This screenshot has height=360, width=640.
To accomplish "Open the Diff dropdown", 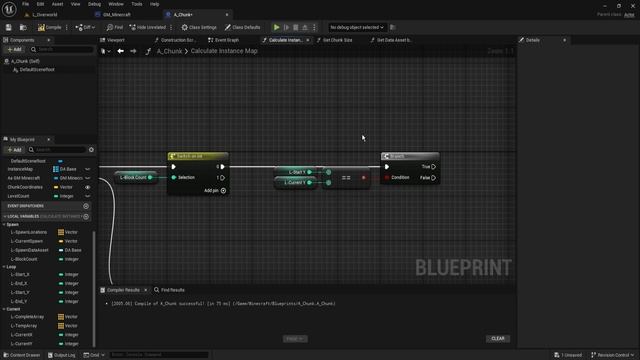I will (x=85, y=27).
